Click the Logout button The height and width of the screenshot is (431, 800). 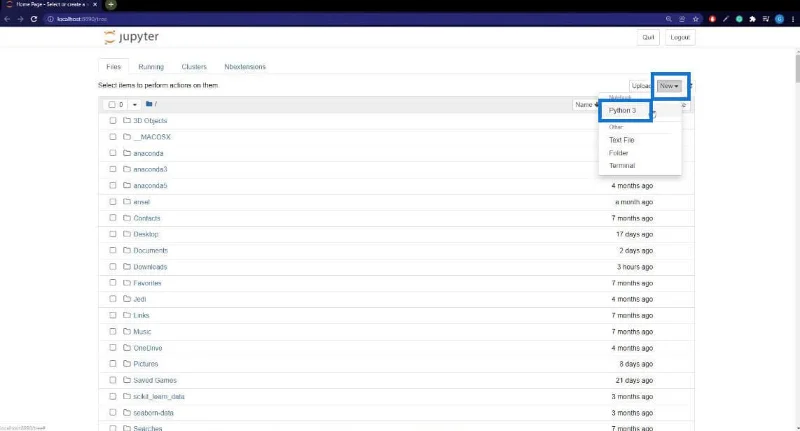pyautogui.click(x=680, y=37)
